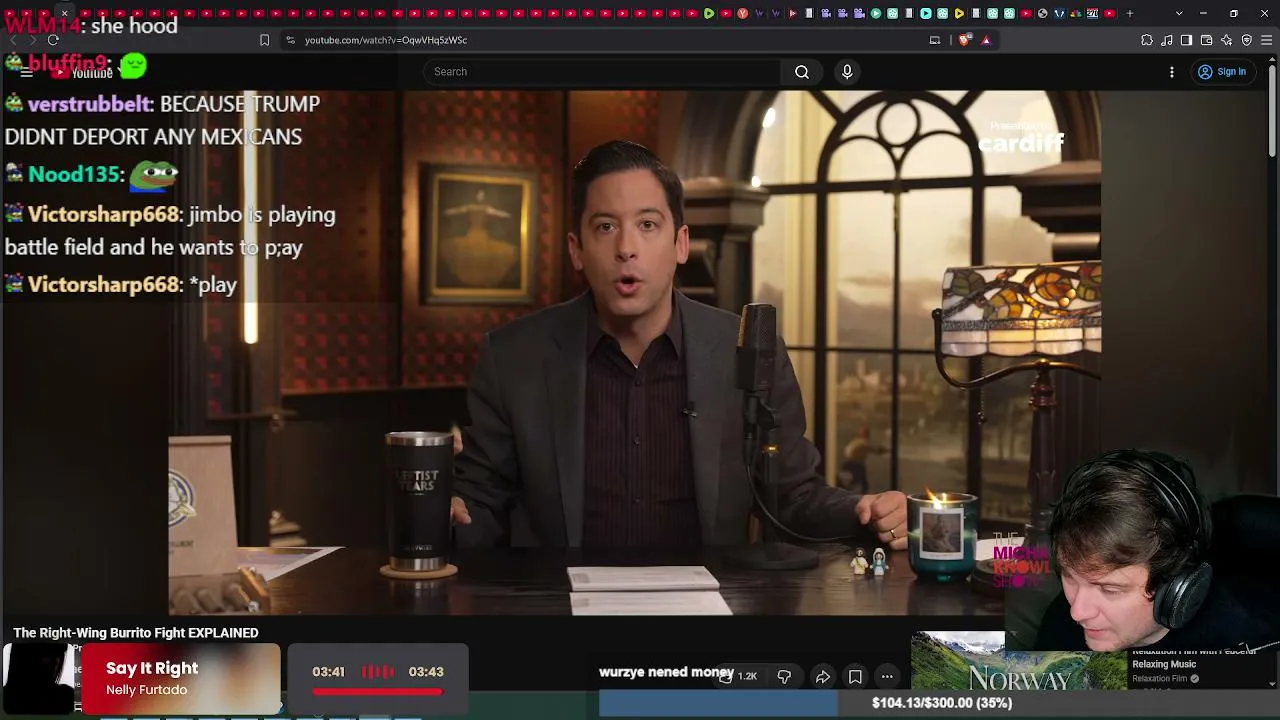The image size is (1280, 720).
Task: Click the Brave Shields lion icon
Action: [964, 40]
